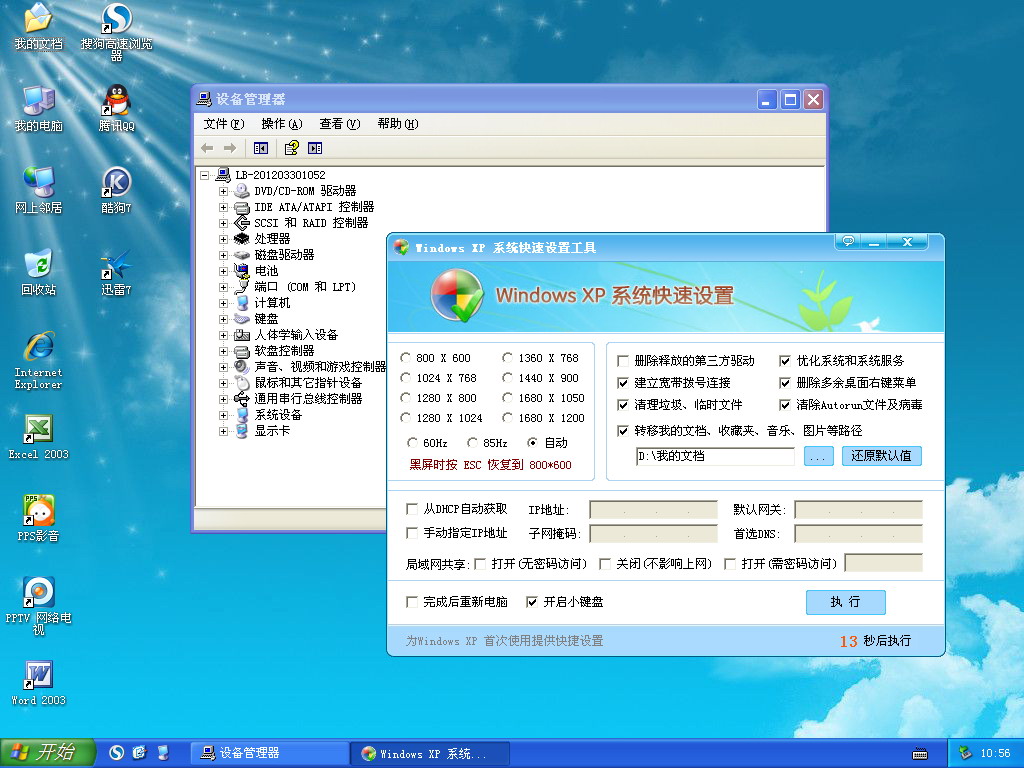Launch the PPTV 网络电视 shortcut
Viewport: 1024px width, 768px height.
[39, 606]
